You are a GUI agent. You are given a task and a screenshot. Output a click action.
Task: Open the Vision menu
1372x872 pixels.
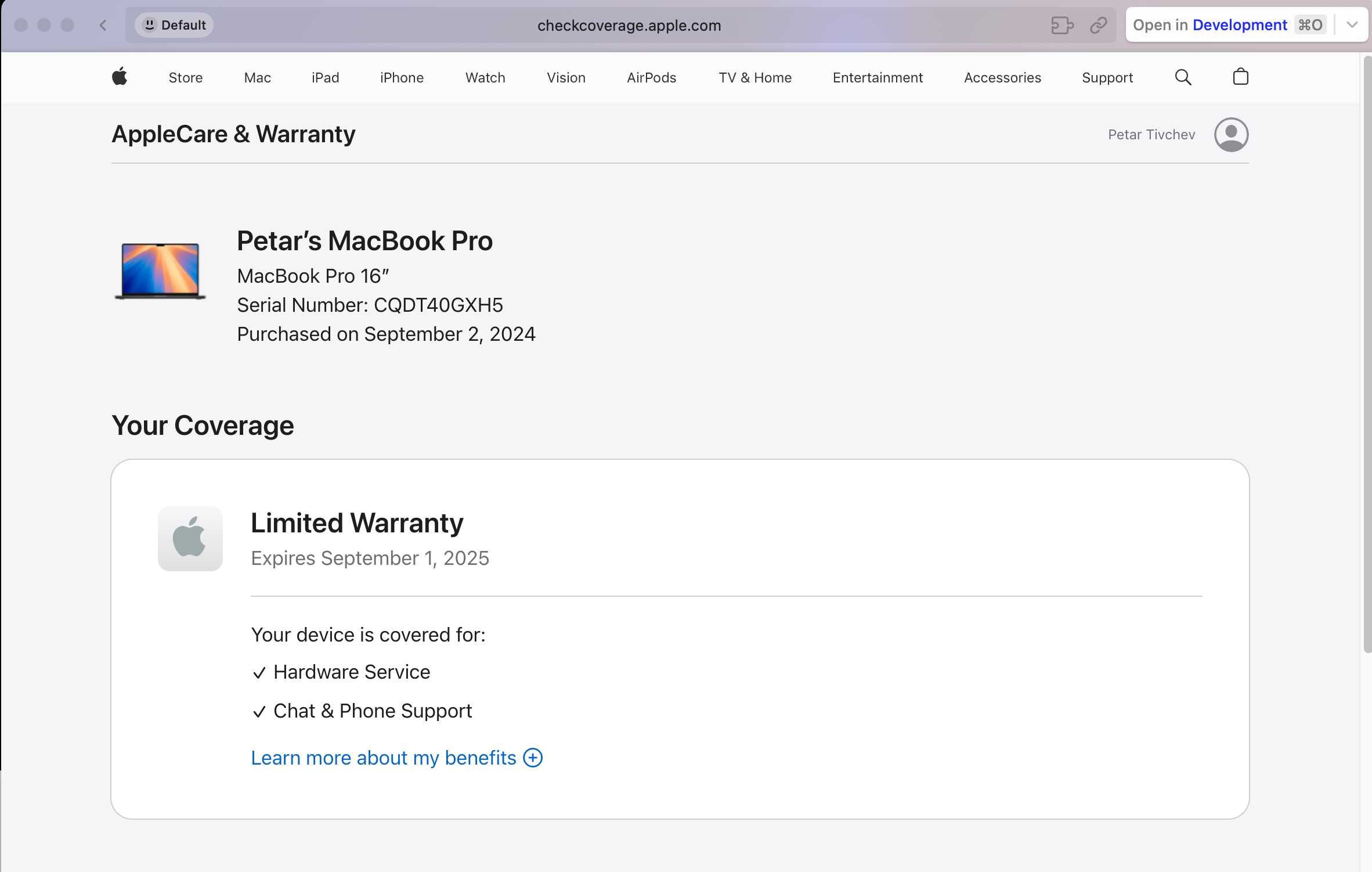coord(566,77)
